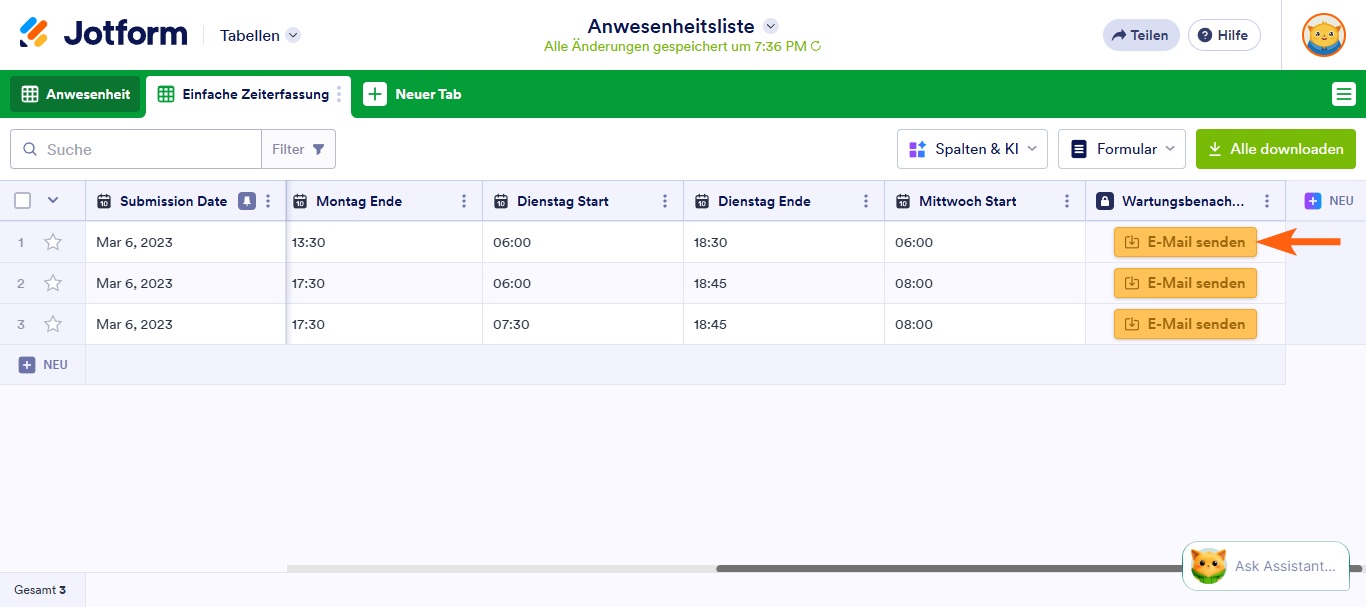Screen dimensions: 1366x607
Task: Open the Filter button
Action: 298,149
